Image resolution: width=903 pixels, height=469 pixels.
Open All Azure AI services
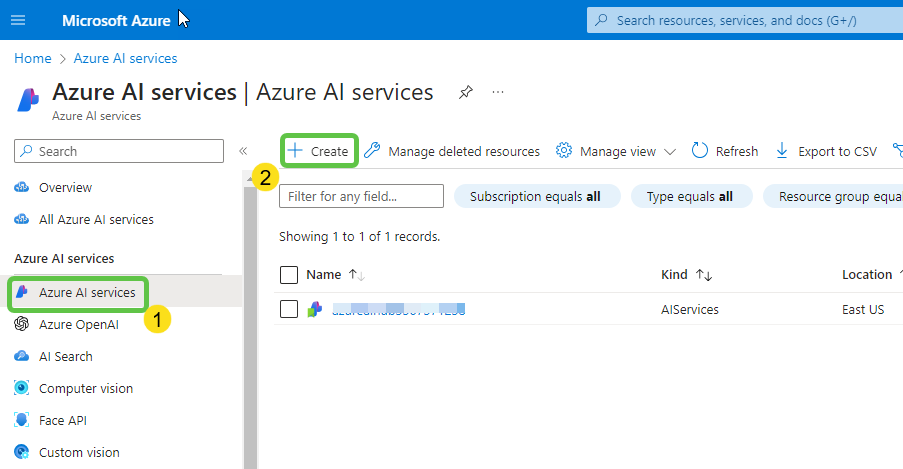pos(96,219)
